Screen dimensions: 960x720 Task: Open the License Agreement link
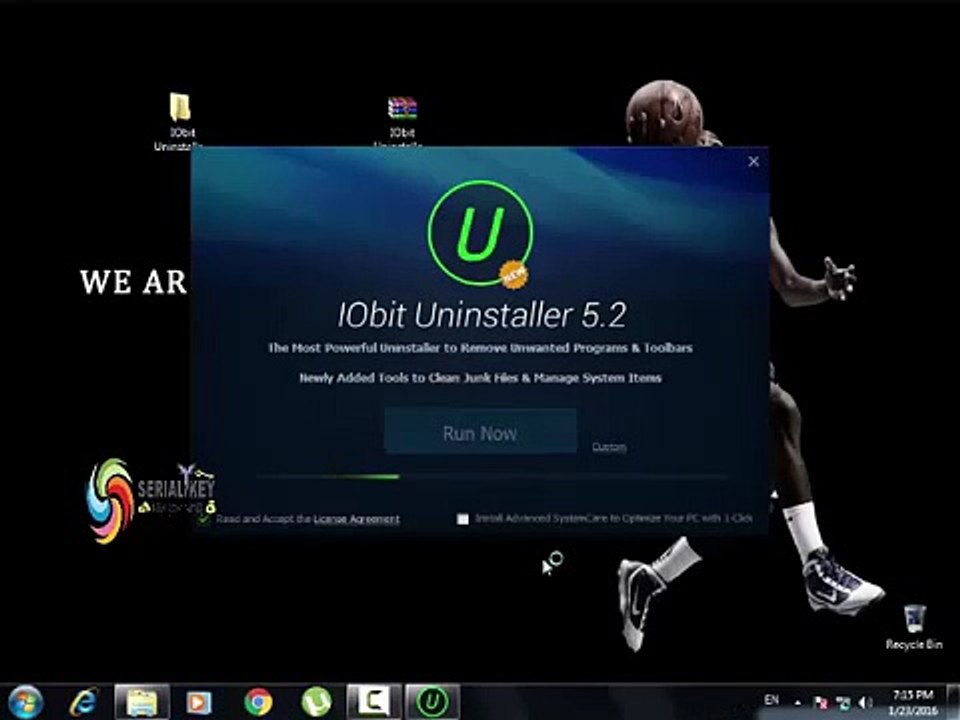356,519
